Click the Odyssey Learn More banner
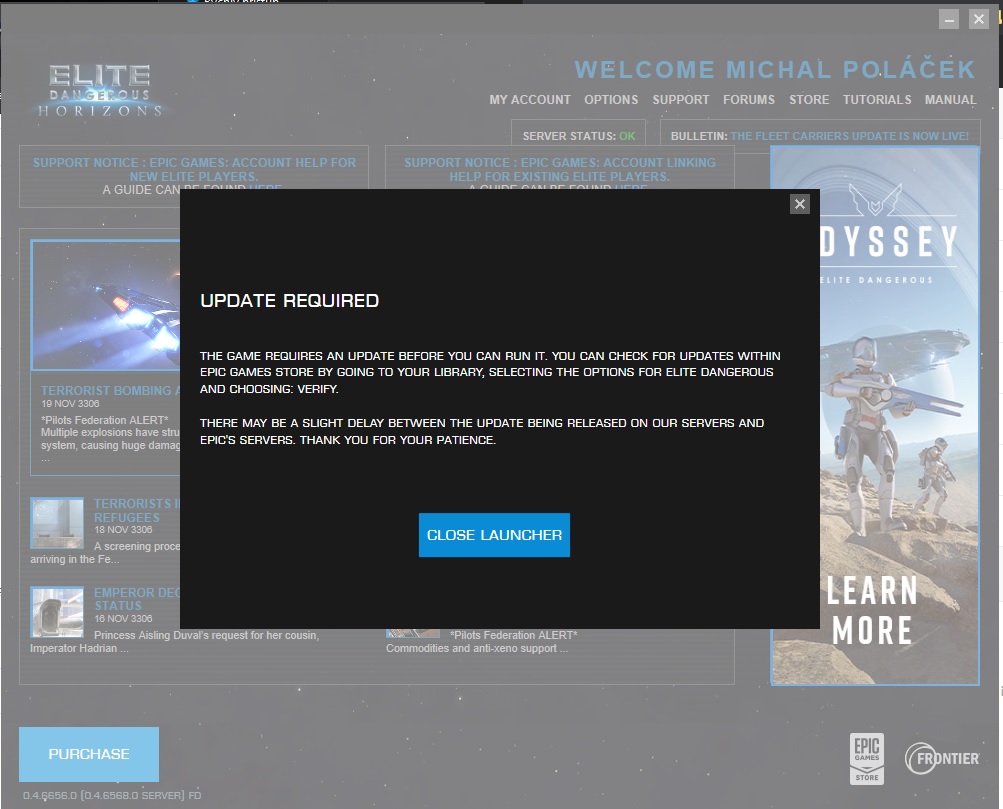 click(x=875, y=416)
